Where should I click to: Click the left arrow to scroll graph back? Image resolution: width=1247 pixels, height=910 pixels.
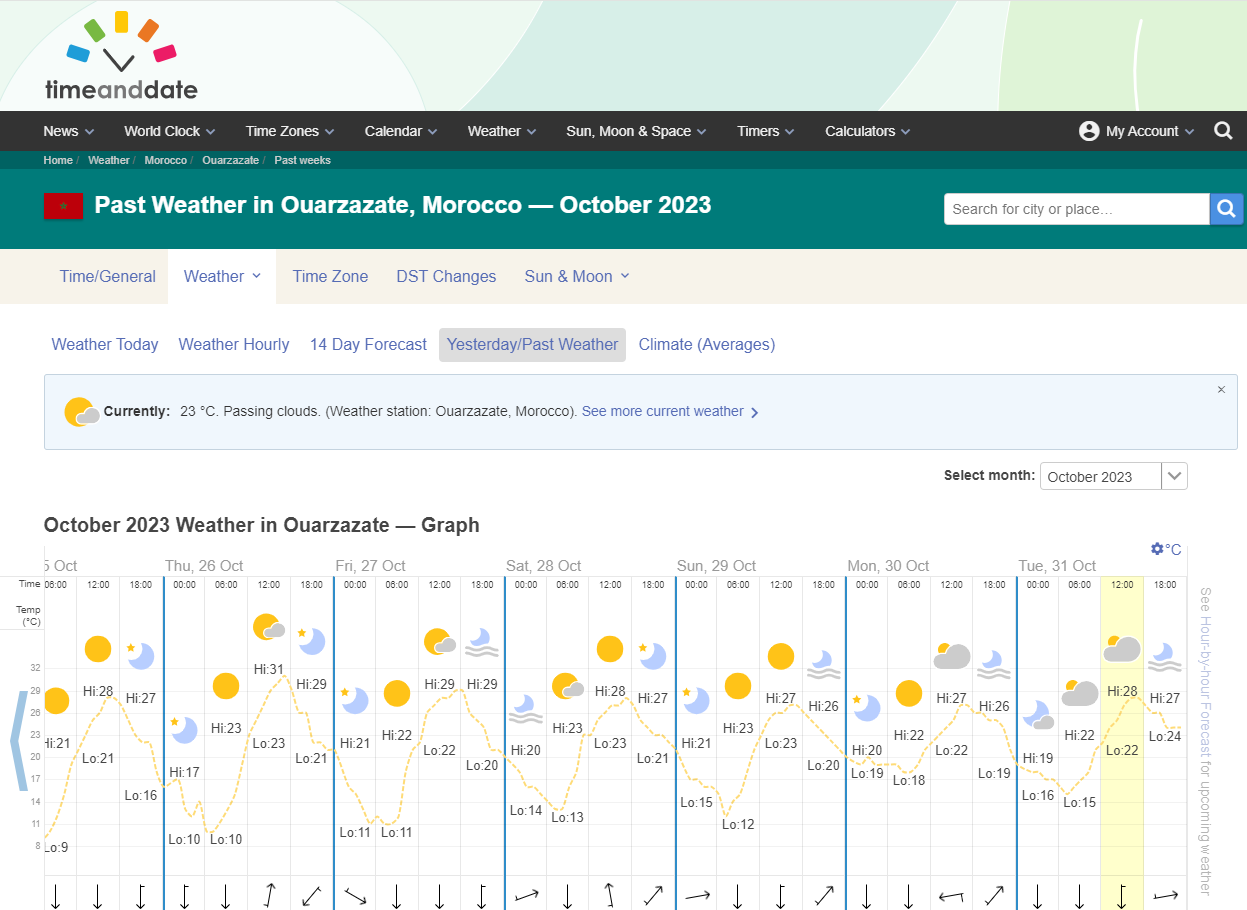click(19, 740)
